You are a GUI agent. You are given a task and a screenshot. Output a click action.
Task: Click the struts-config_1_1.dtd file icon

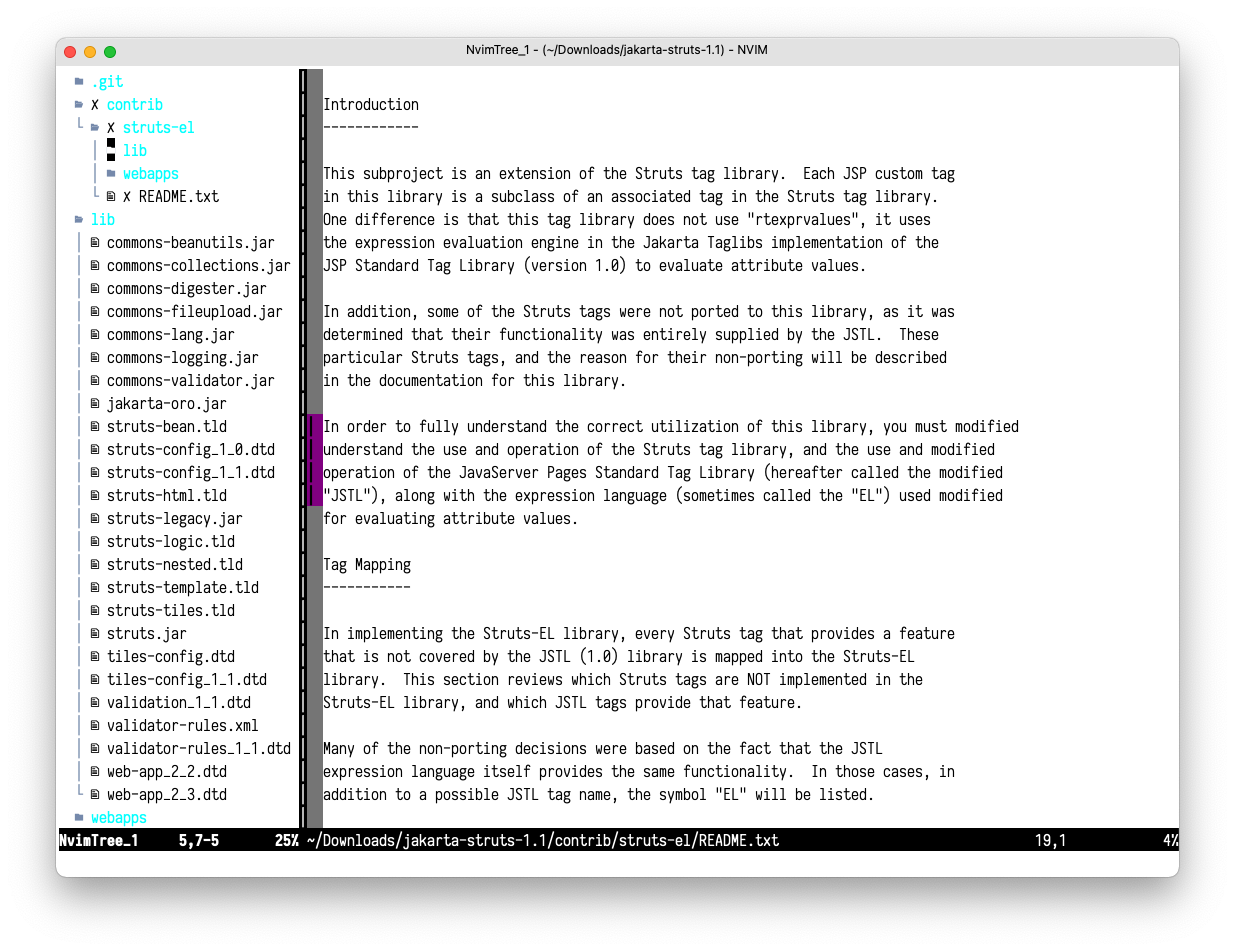click(95, 473)
